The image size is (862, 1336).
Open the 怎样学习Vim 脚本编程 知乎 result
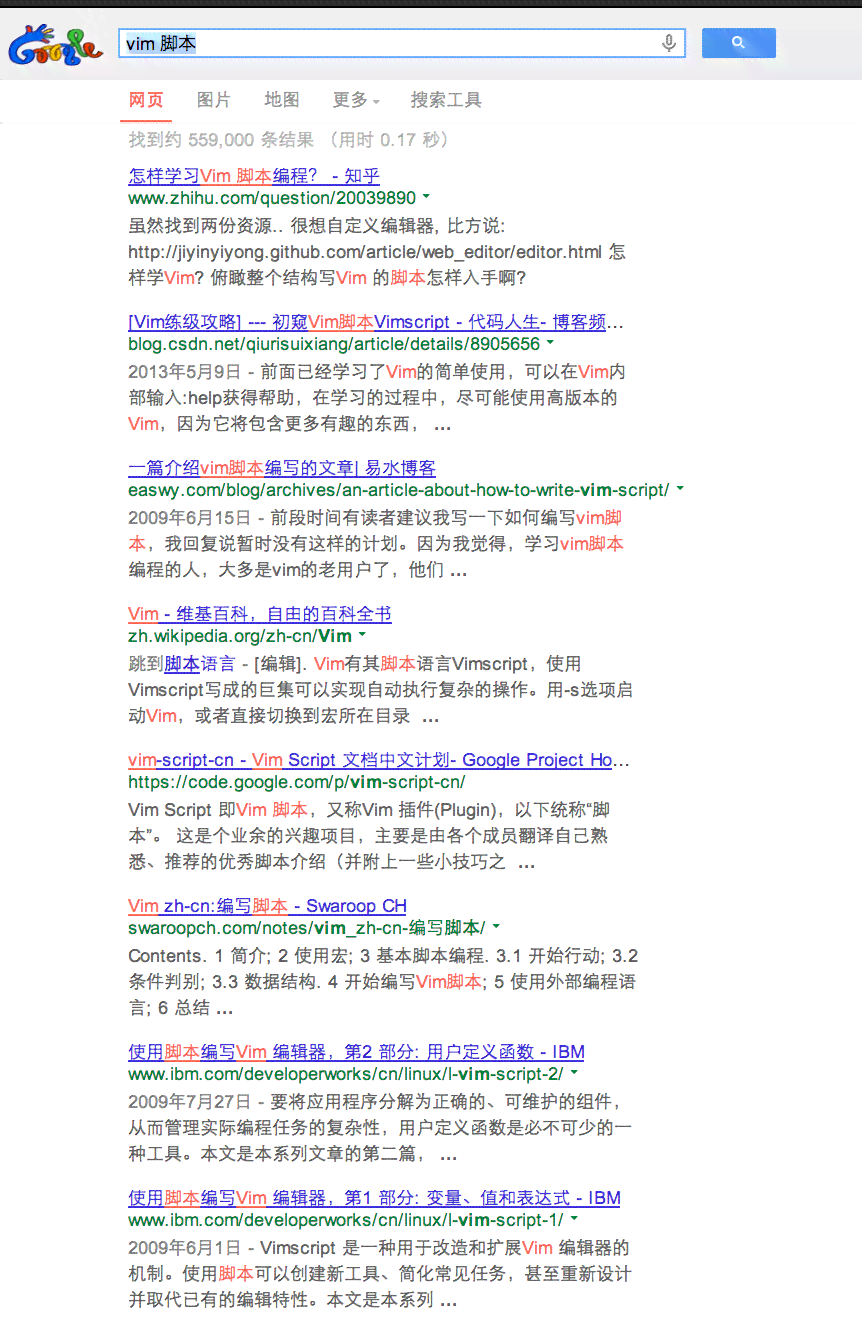pos(254,176)
